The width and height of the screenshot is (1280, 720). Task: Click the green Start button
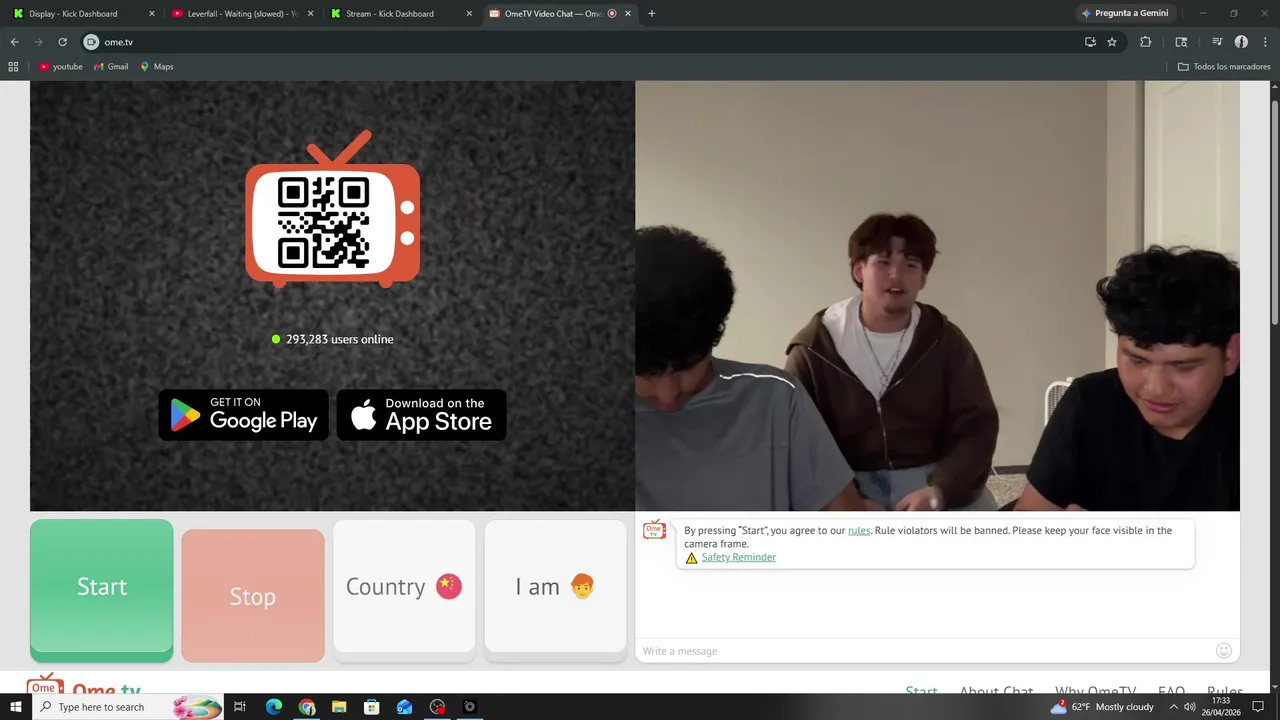coord(102,589)
